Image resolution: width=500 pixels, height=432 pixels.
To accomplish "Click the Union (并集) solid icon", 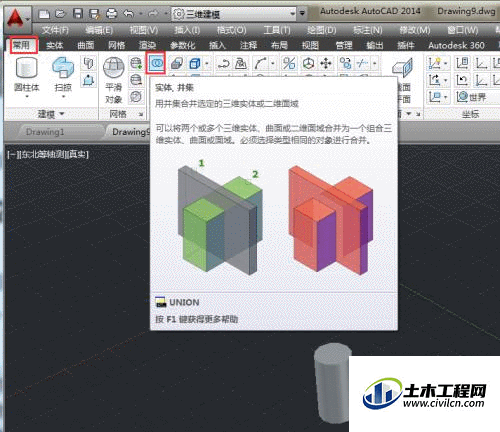I will pyautogui.click(x=156, y=63).
